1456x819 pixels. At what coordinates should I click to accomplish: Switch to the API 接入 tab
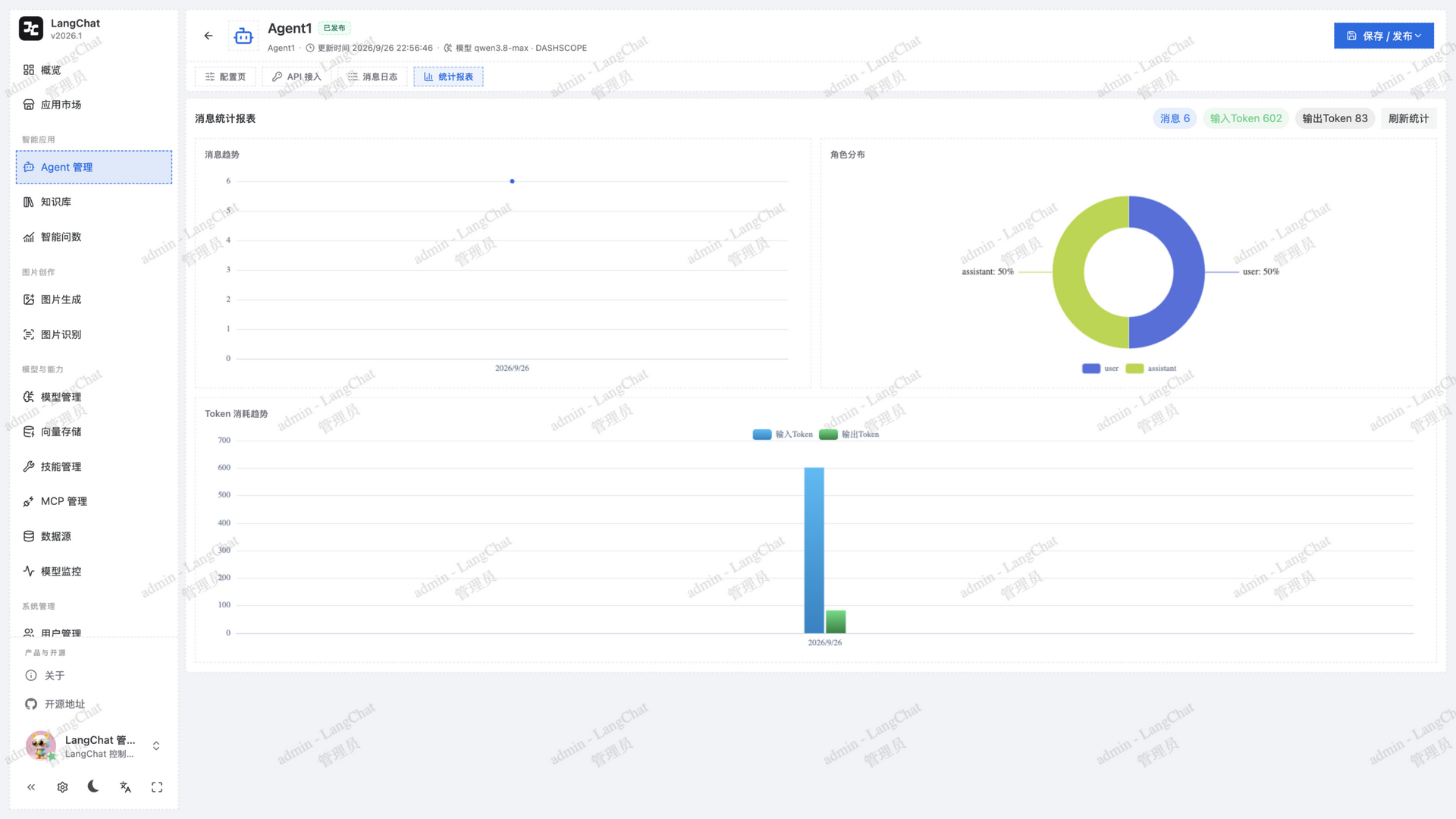[x=297, y=77]
